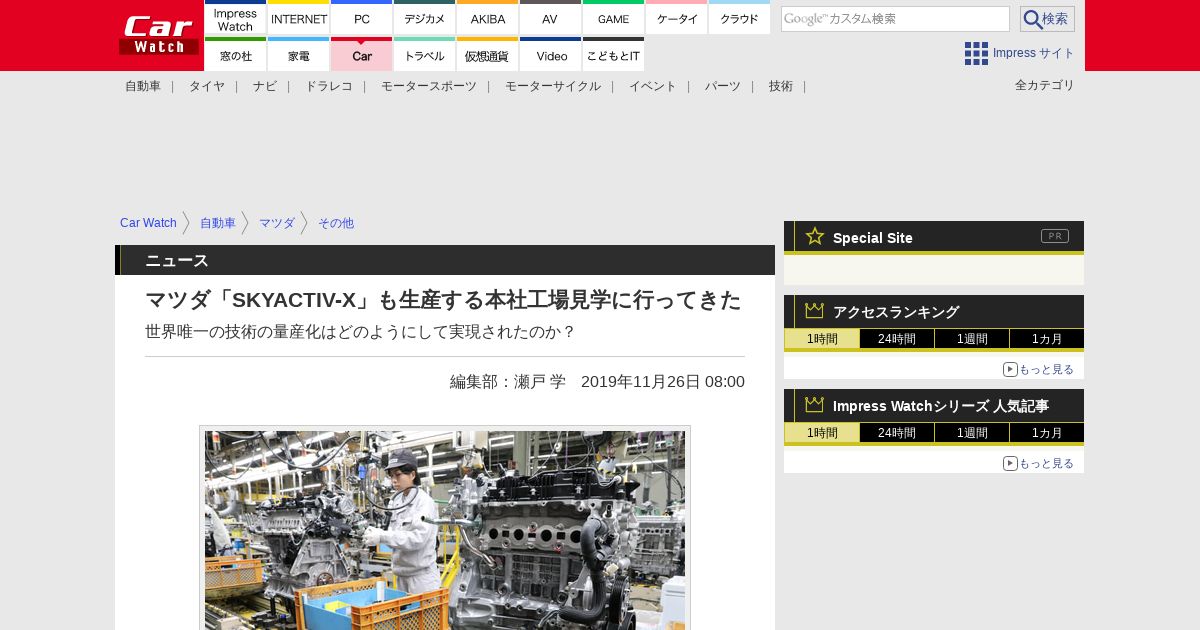Viewport: 1200px width, 630px height.
Task: Open the パーツ category menu
Action: click(723, 86)
